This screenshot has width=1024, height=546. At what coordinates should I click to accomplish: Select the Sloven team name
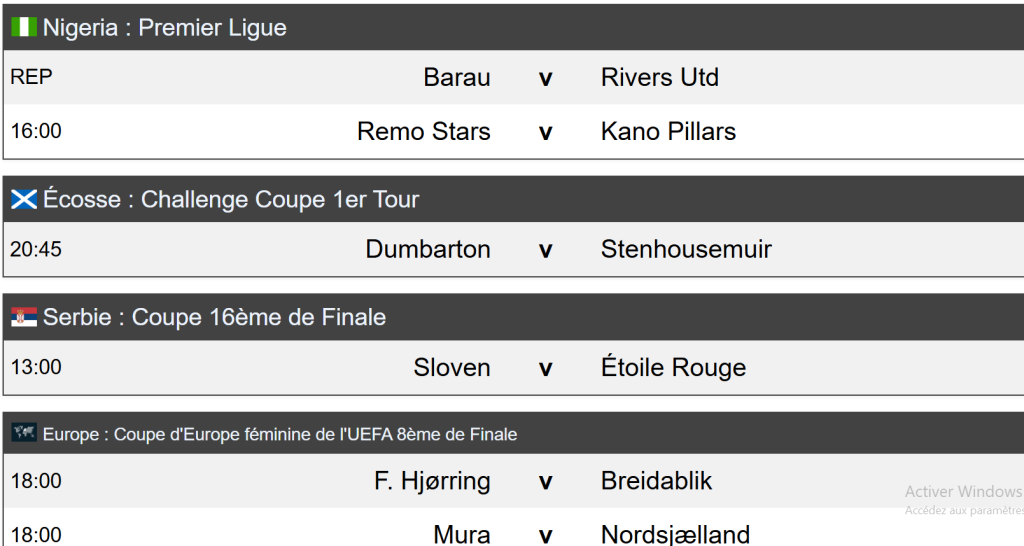[452, 367]
